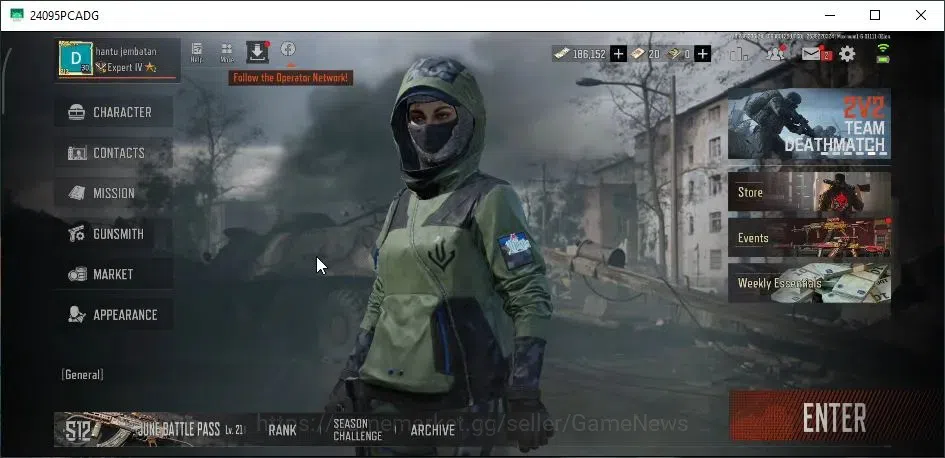
Task: Open the MISSION menu
Action: 114,193
